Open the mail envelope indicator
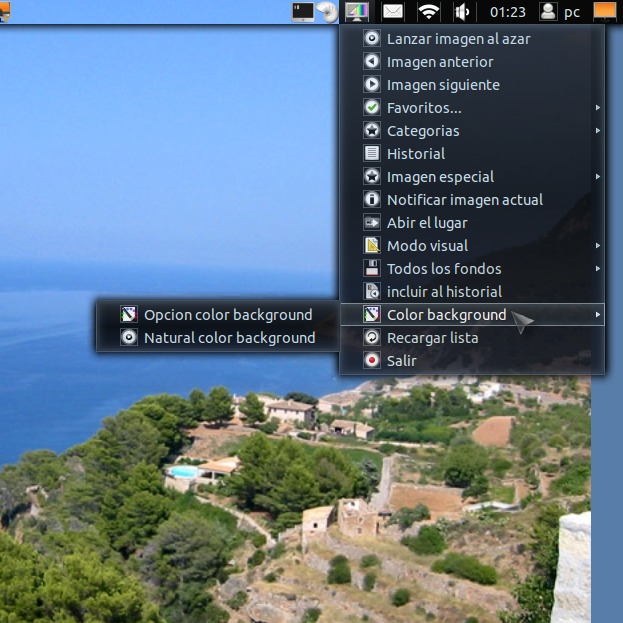Viewport: 623px width, 623px height. coord(393,12)
